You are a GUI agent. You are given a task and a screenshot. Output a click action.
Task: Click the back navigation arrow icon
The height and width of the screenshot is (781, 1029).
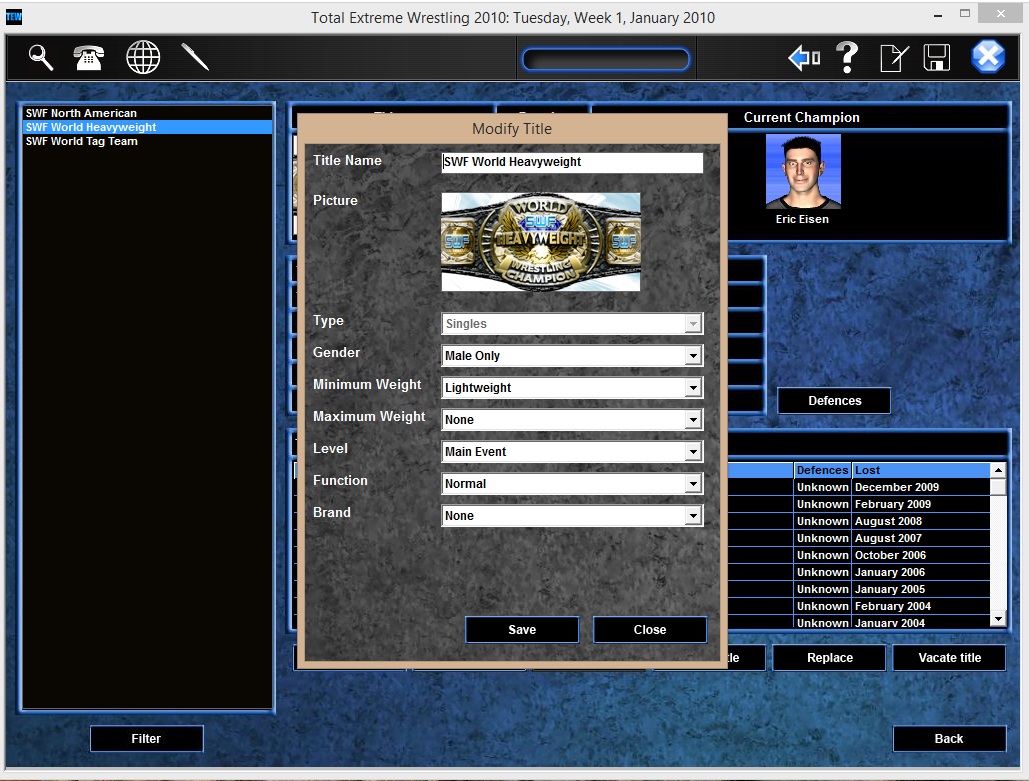(802, 57)
